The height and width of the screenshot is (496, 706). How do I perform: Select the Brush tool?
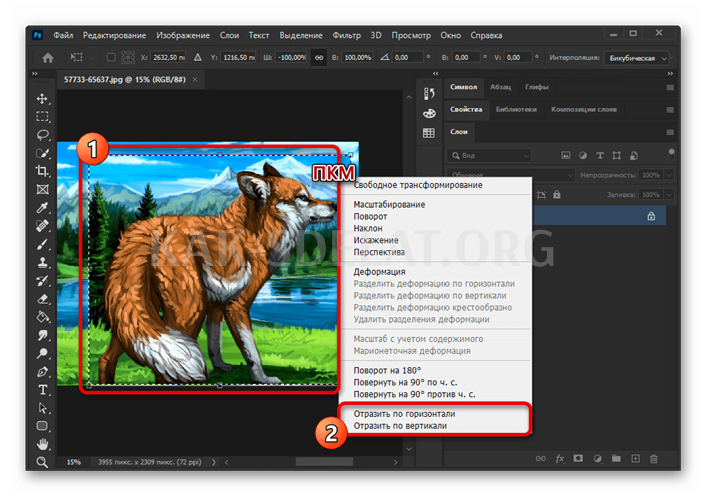coord(42,244)
